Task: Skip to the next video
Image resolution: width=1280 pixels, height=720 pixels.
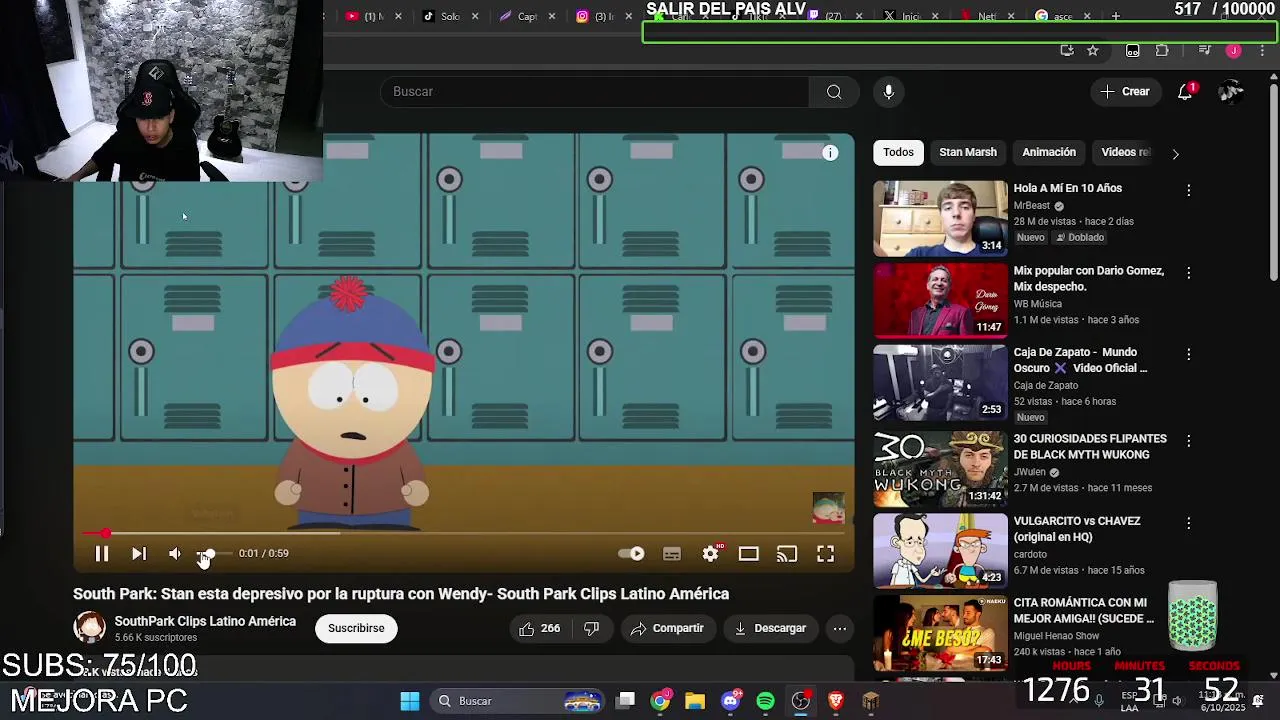Action: coord(139,553)
